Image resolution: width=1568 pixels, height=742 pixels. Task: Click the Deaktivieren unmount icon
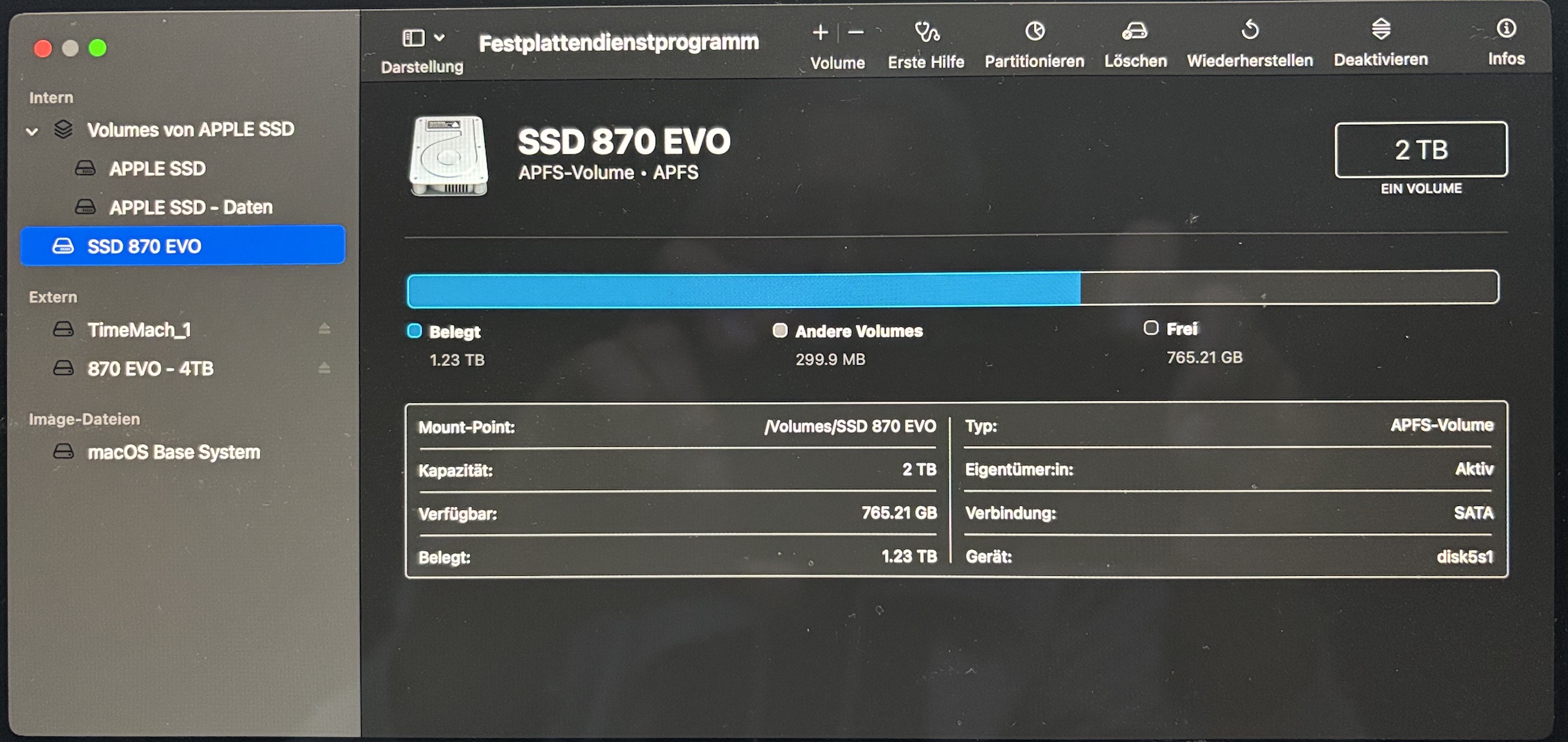tap(1381, 30)
